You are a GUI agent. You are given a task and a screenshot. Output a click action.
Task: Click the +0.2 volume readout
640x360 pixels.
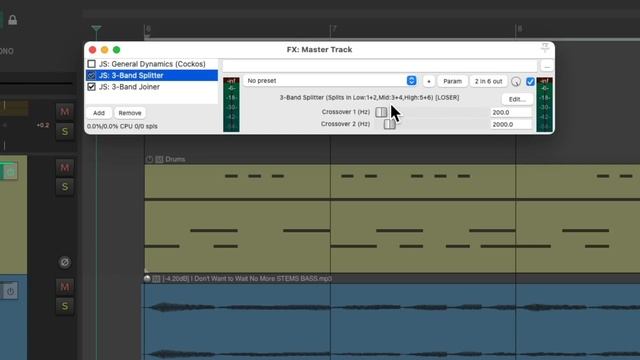tap(43, 125)
